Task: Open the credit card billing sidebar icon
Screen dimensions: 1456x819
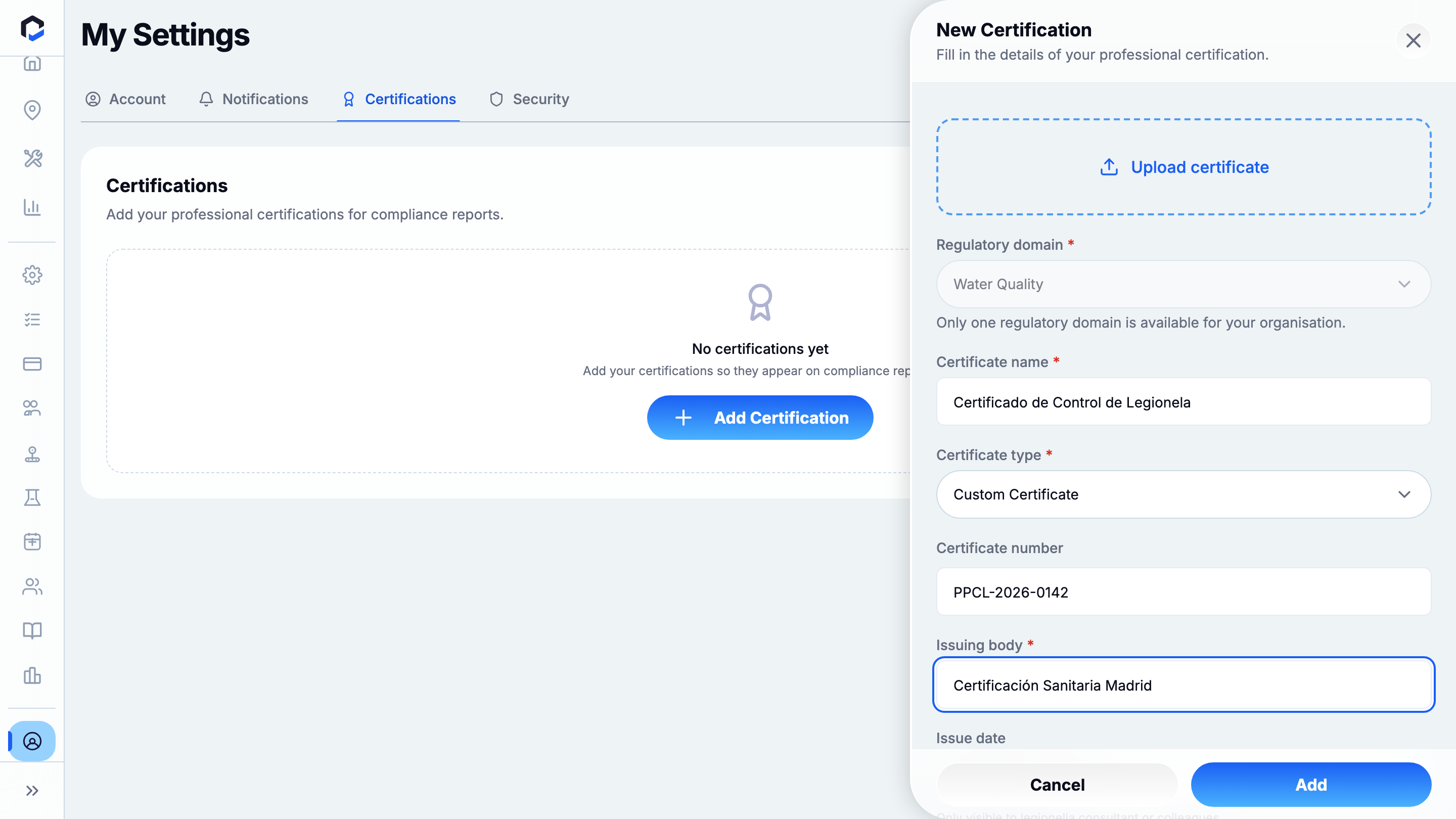Action: [x=32, y=363]
